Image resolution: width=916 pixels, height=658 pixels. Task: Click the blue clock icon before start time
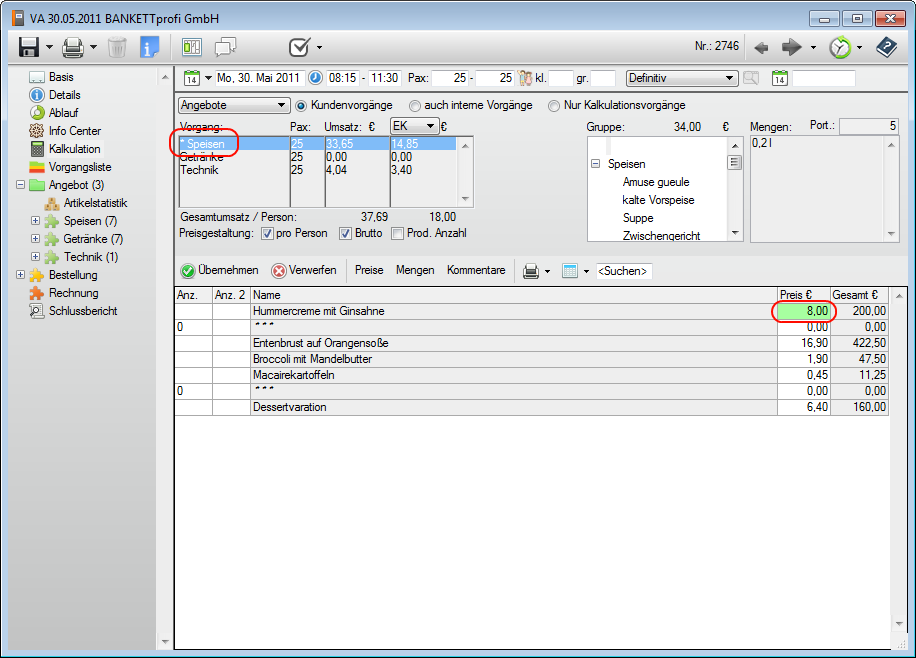[x=316, y=78]
